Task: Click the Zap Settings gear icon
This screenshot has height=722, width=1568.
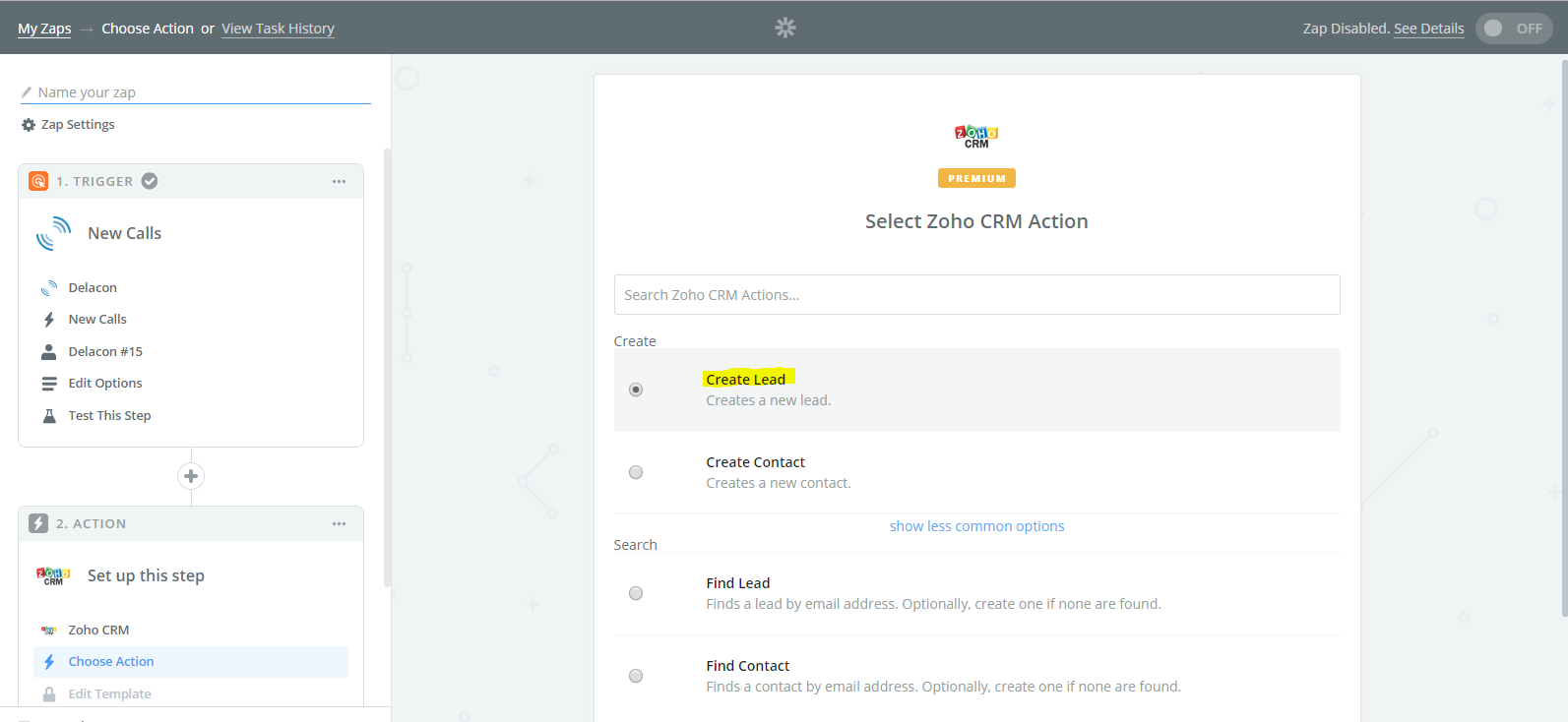Action: (29, 125)
